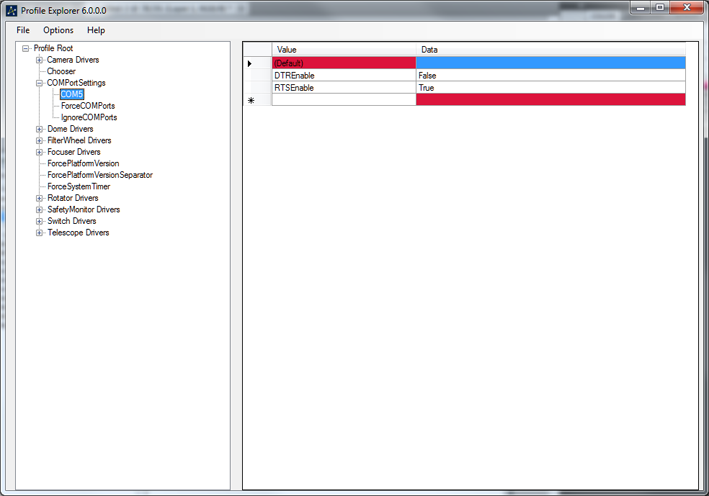Collapse the COMPortSettings node

click(39, 83)
